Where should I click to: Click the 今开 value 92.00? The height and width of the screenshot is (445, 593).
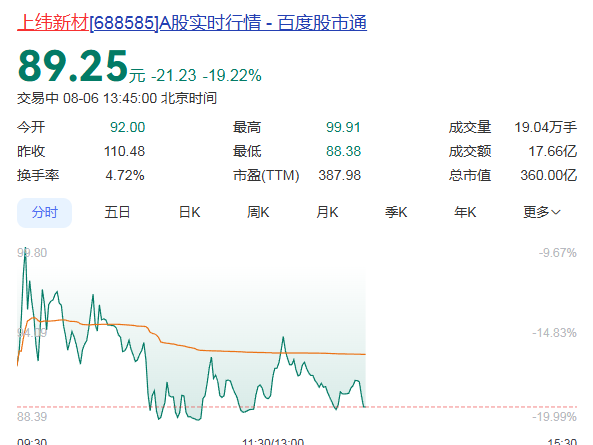(x=127, y=127)
